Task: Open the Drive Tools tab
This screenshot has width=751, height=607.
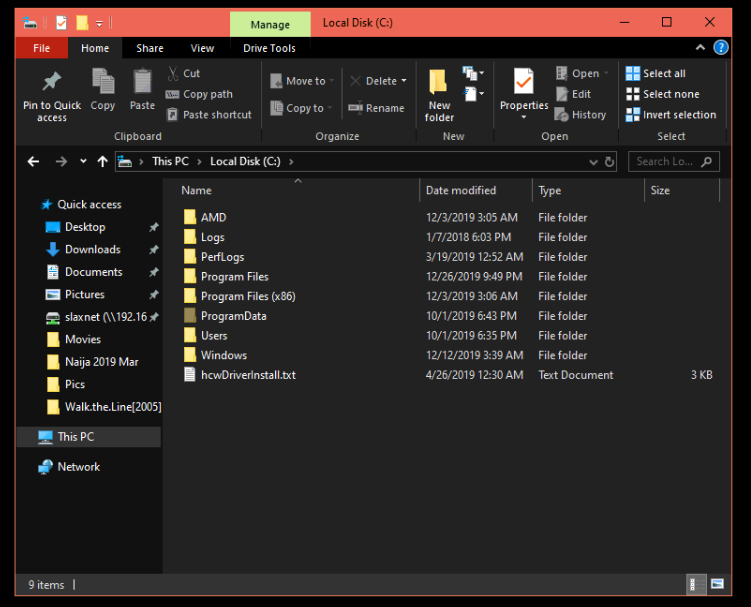Action: pos(269,48)
